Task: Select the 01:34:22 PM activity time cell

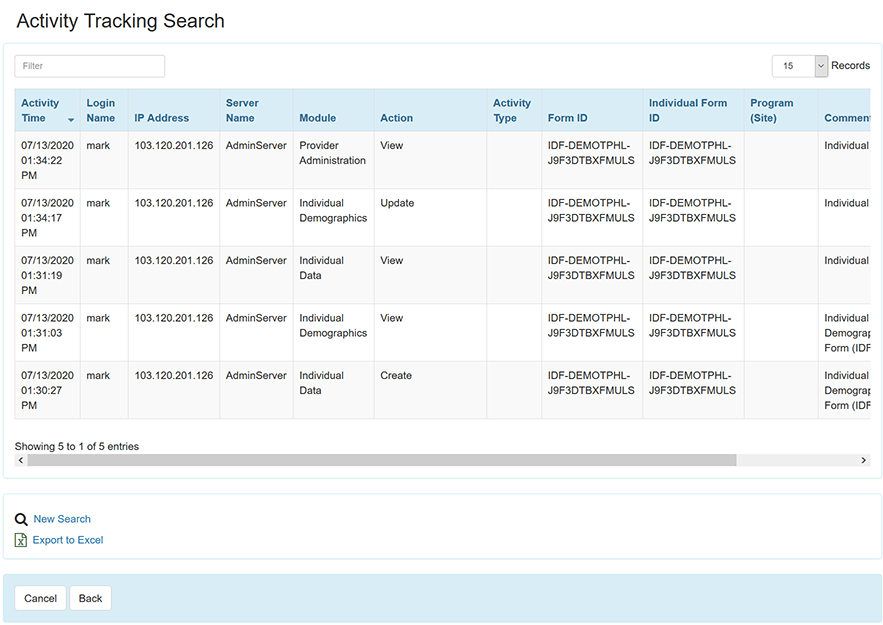Action: pyautogui.click(x=47, y=160)
